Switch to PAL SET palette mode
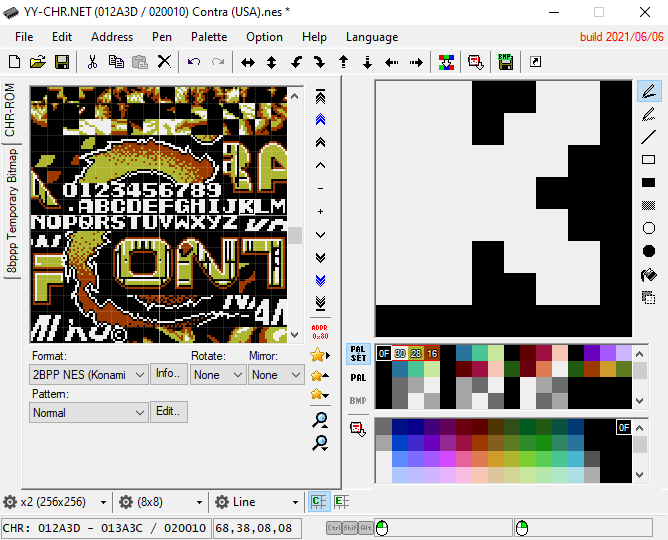668x540 pixels. click(358, 354)
